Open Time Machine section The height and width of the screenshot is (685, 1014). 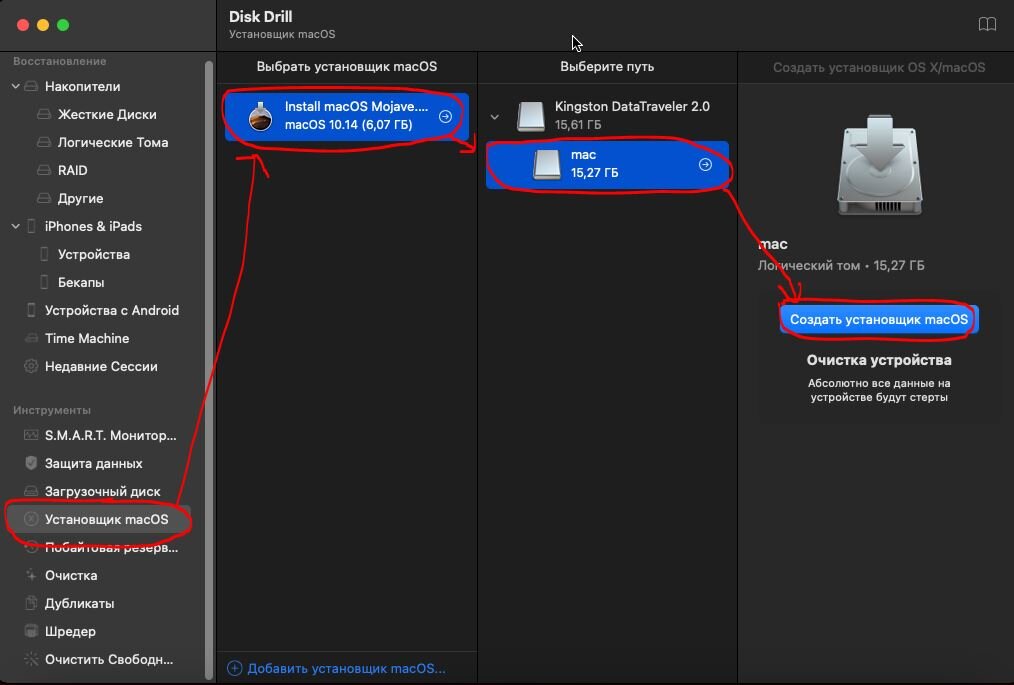tap(87, 338)
